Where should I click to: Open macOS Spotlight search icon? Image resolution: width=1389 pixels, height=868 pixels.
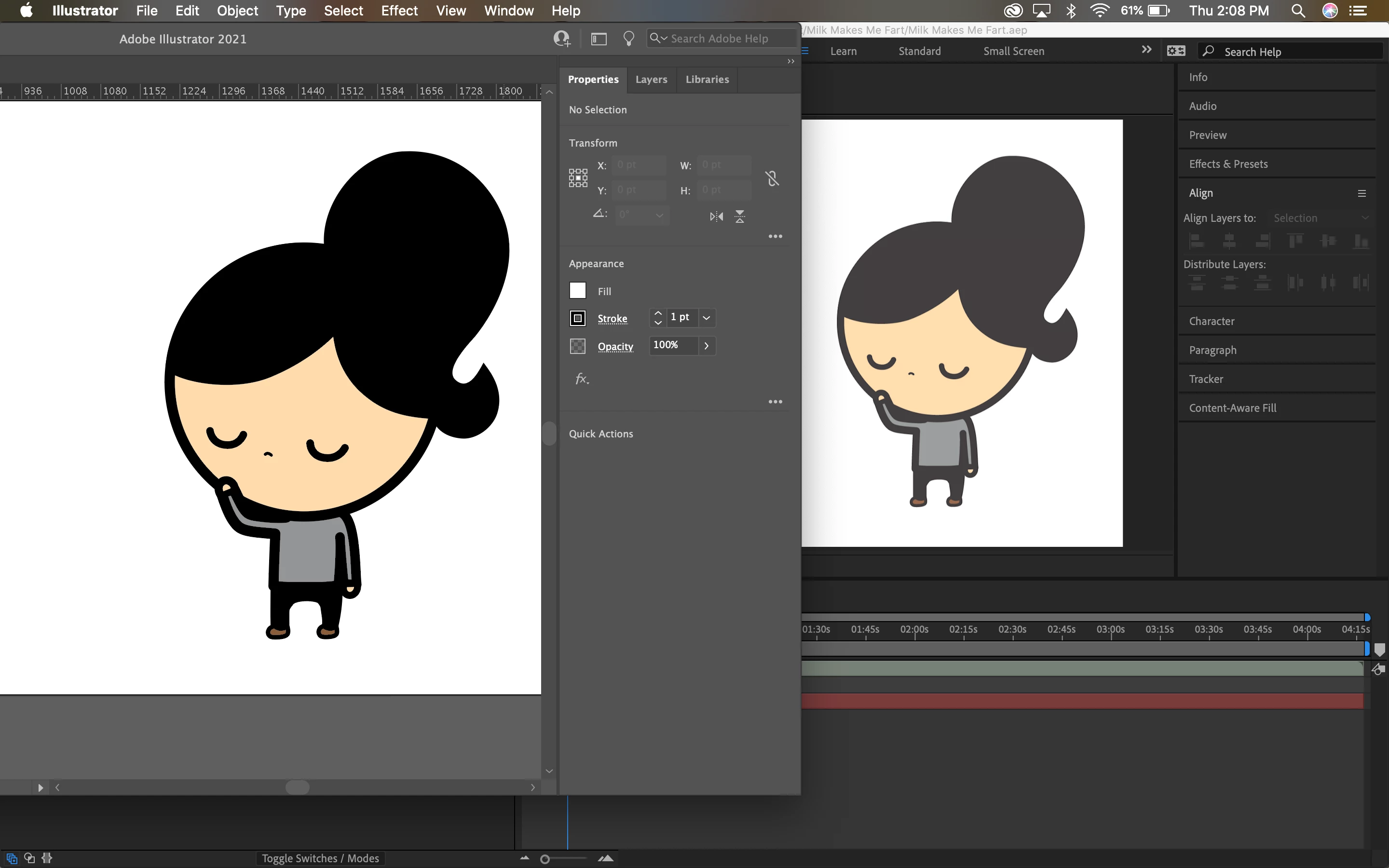tap(1298, 10)
